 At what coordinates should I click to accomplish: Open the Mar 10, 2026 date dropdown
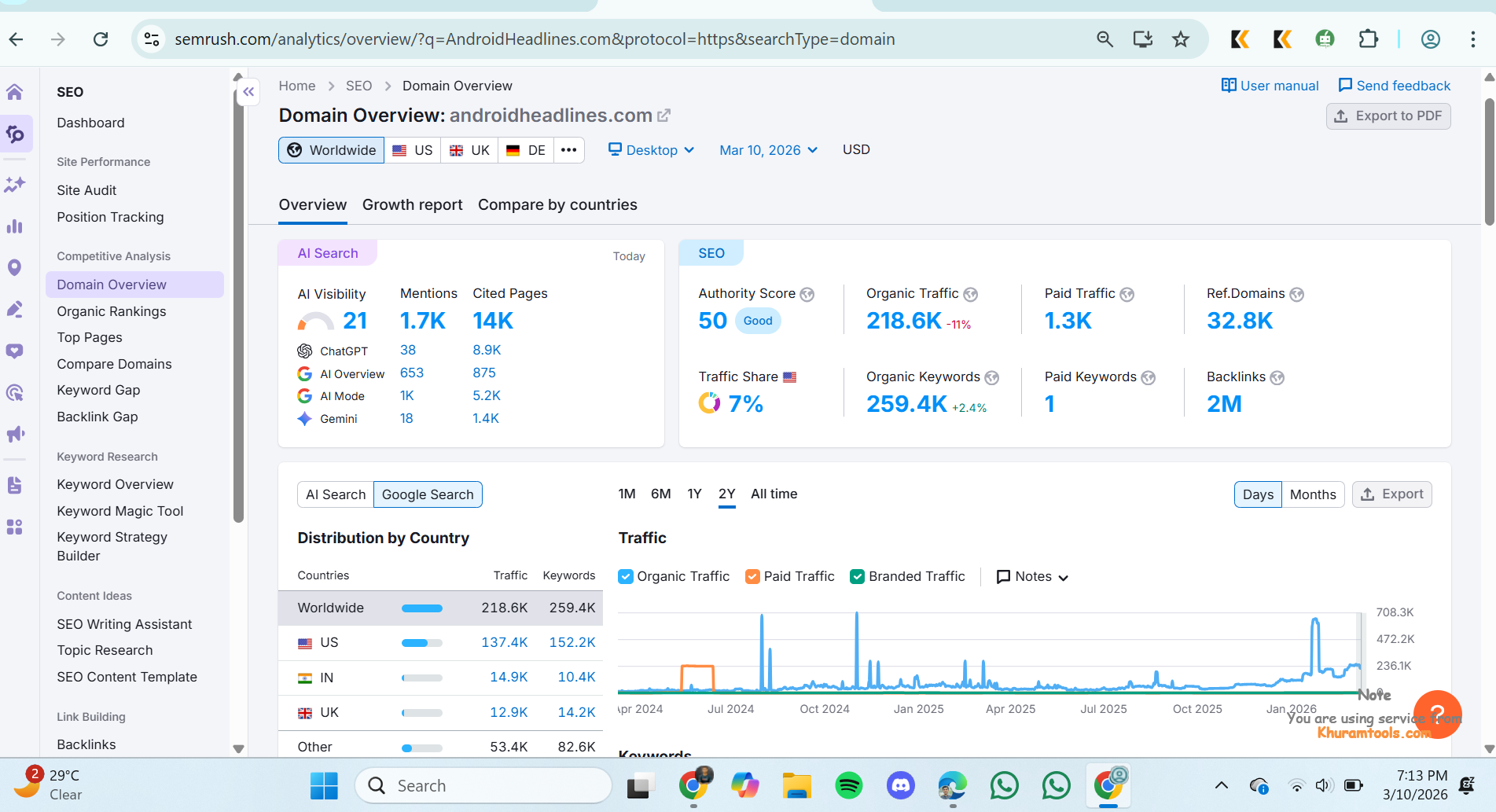click(766, 149)
